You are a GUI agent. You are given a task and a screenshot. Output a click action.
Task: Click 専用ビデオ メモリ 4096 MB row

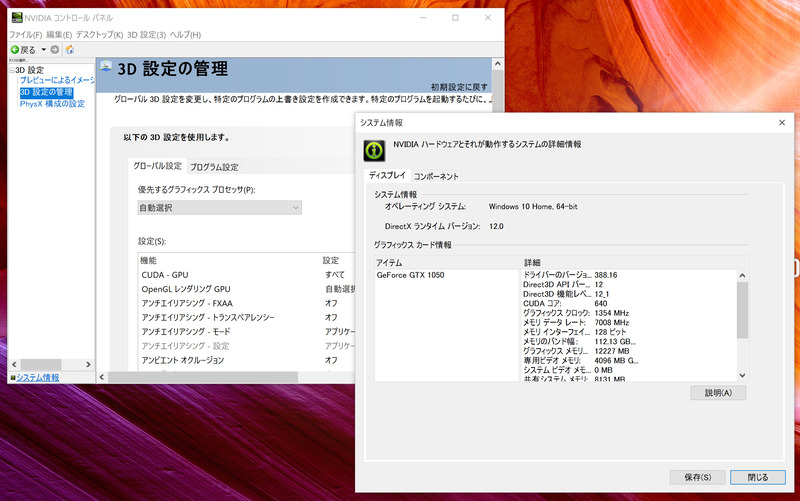pos(581,361)
